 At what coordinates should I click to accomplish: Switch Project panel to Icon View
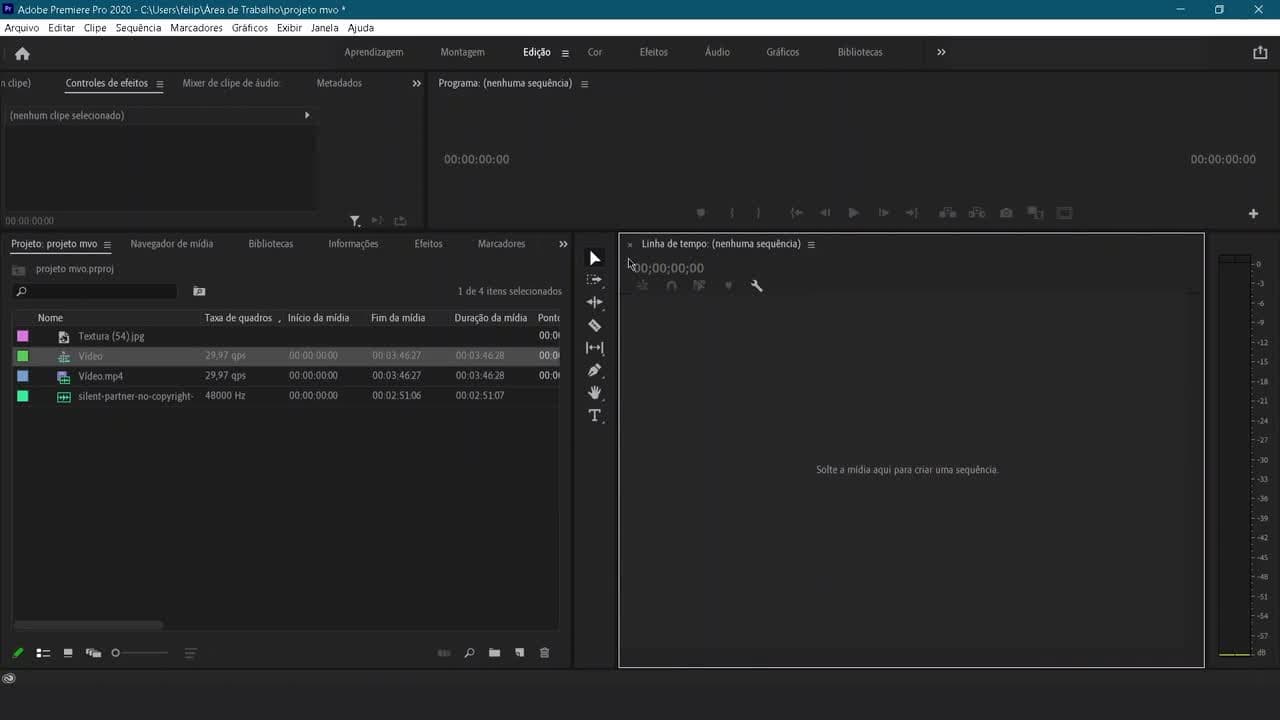68,653
